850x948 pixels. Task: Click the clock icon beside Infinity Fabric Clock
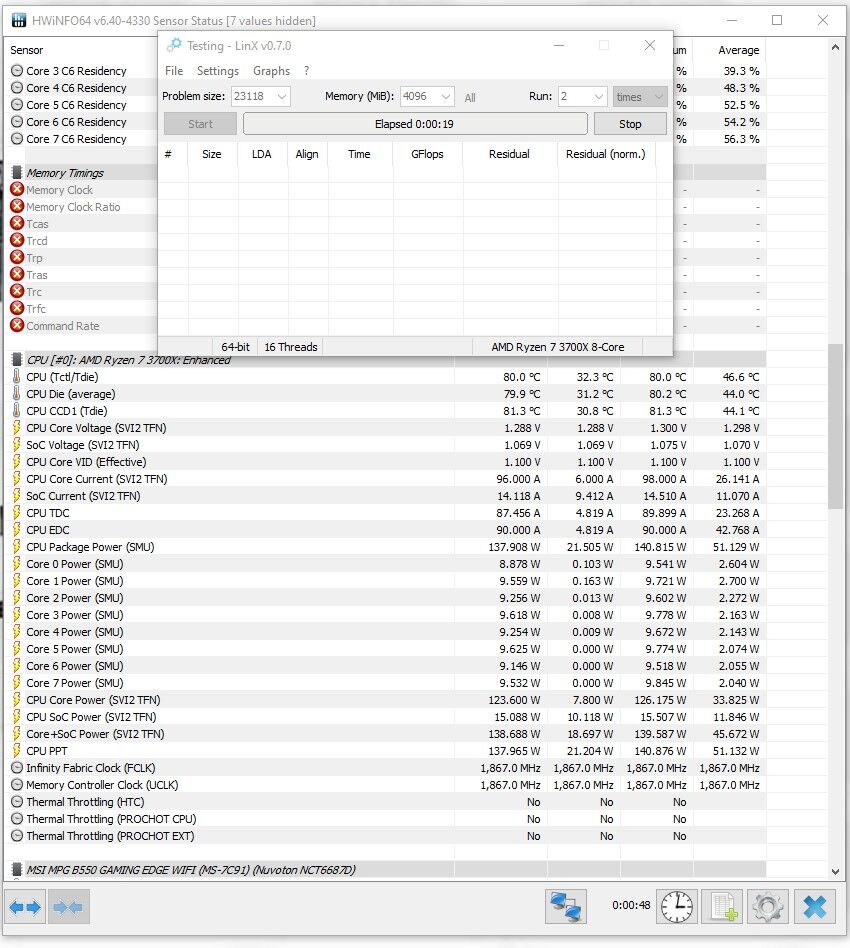click(17, 768)
